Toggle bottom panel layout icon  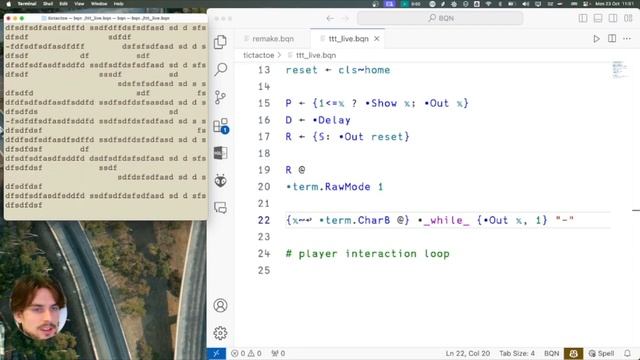pyautogui.click(x=598, y=18)
